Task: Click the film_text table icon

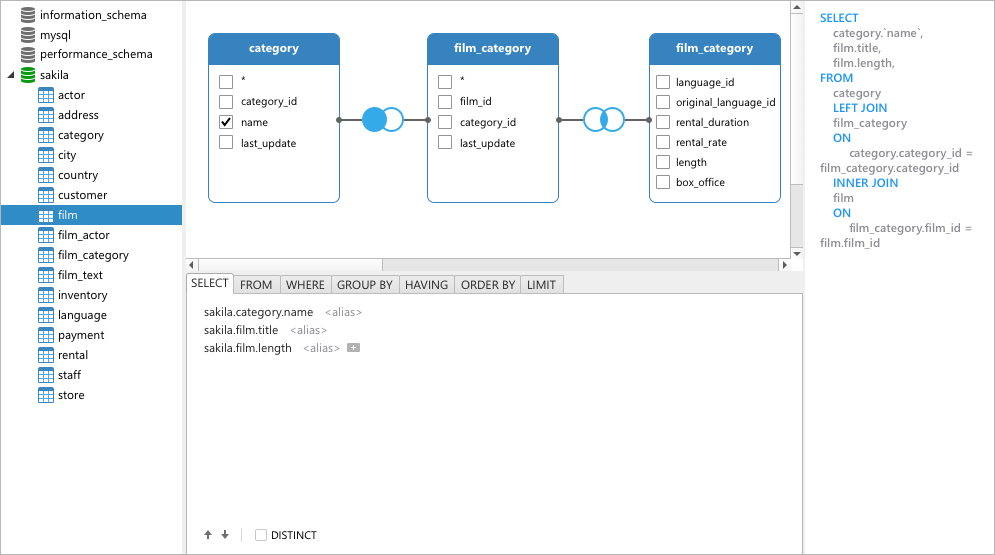Action: tap(46, 275)
